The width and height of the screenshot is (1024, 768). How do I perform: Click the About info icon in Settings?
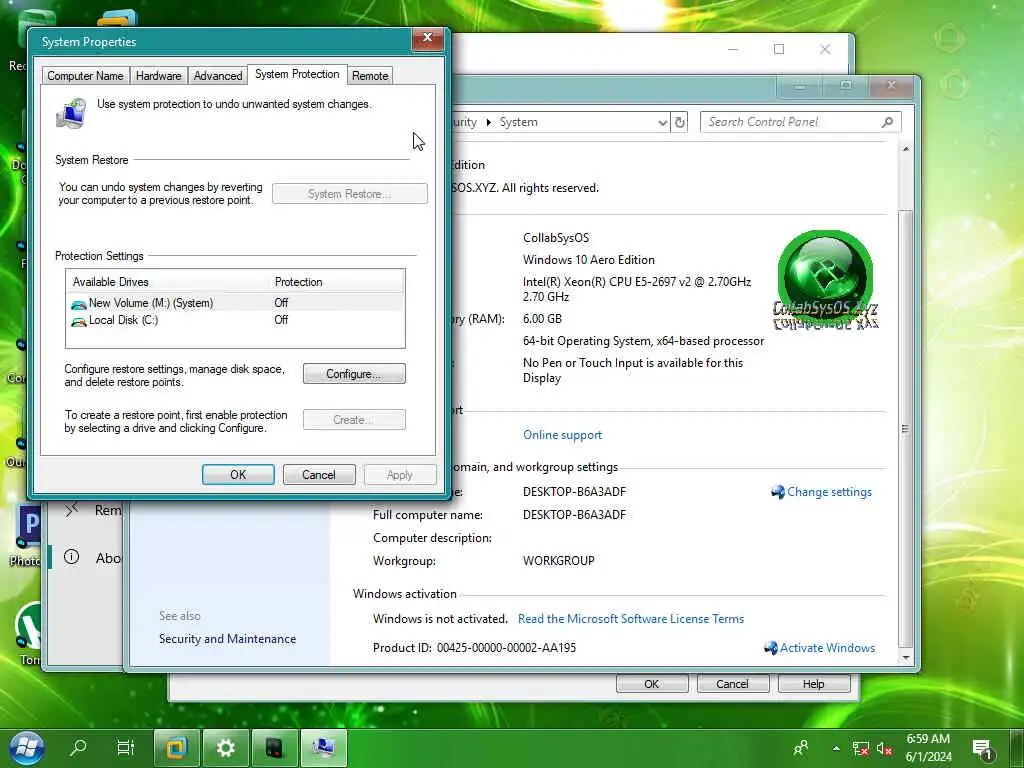71,557
